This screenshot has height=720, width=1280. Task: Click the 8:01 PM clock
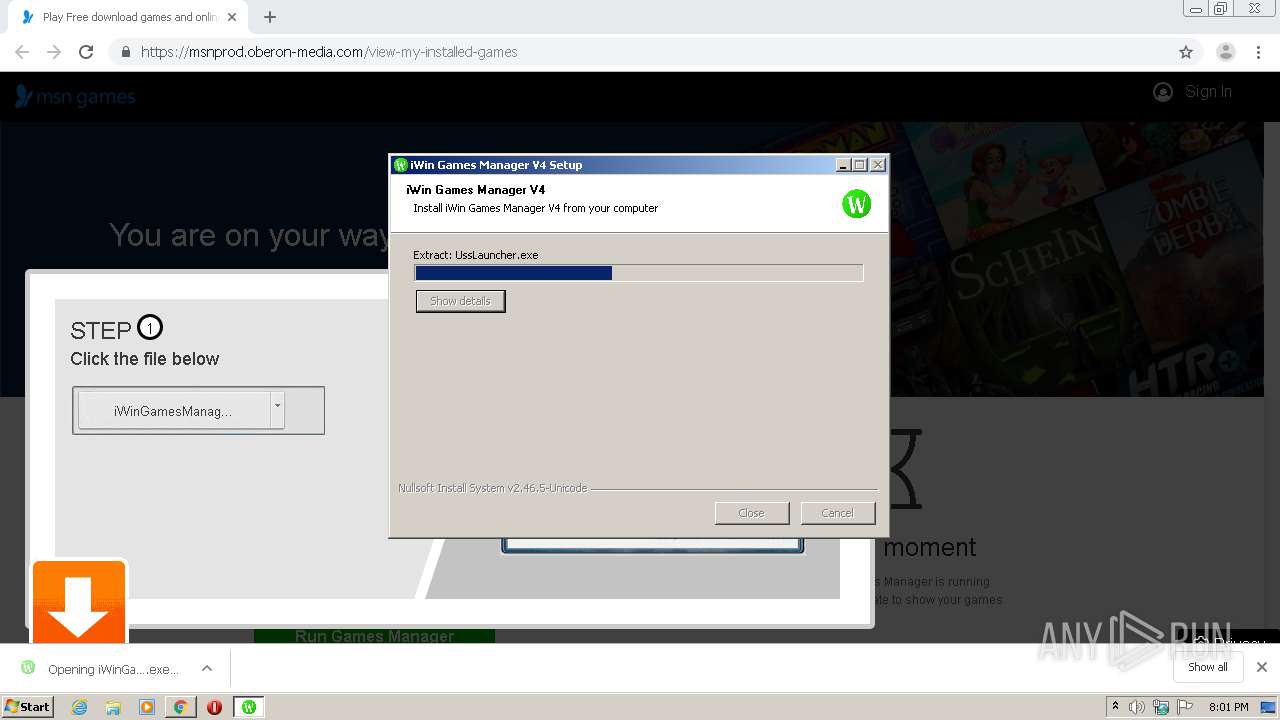(1229, 707)
